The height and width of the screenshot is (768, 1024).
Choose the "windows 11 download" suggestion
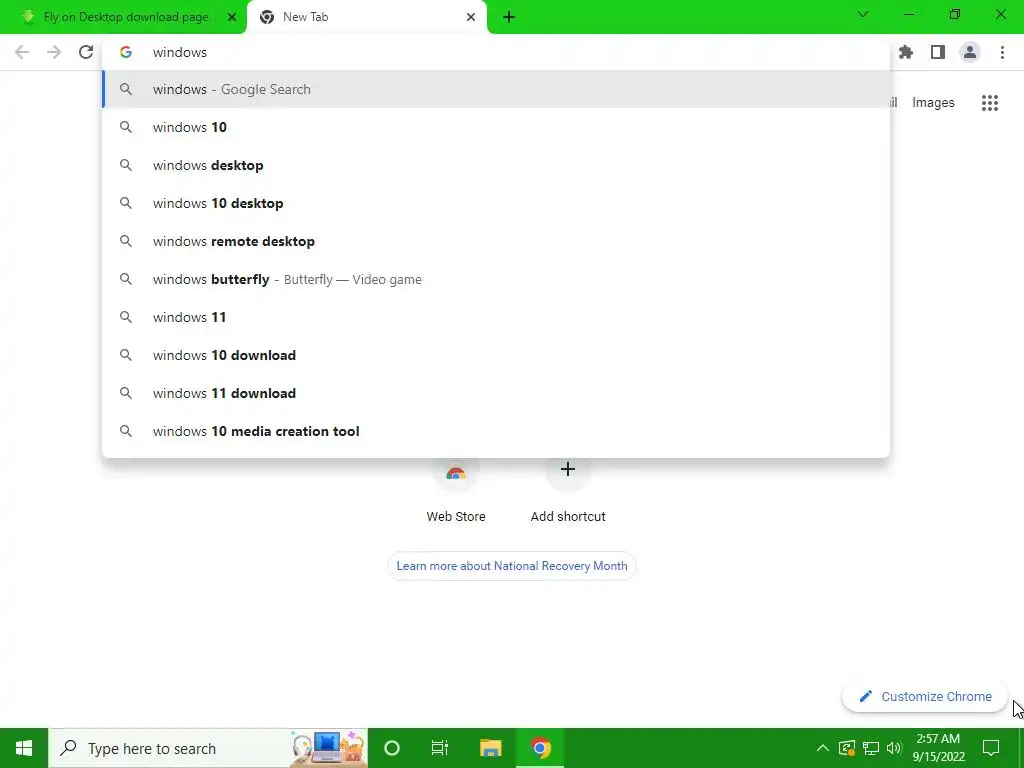[x=496, y=393]
